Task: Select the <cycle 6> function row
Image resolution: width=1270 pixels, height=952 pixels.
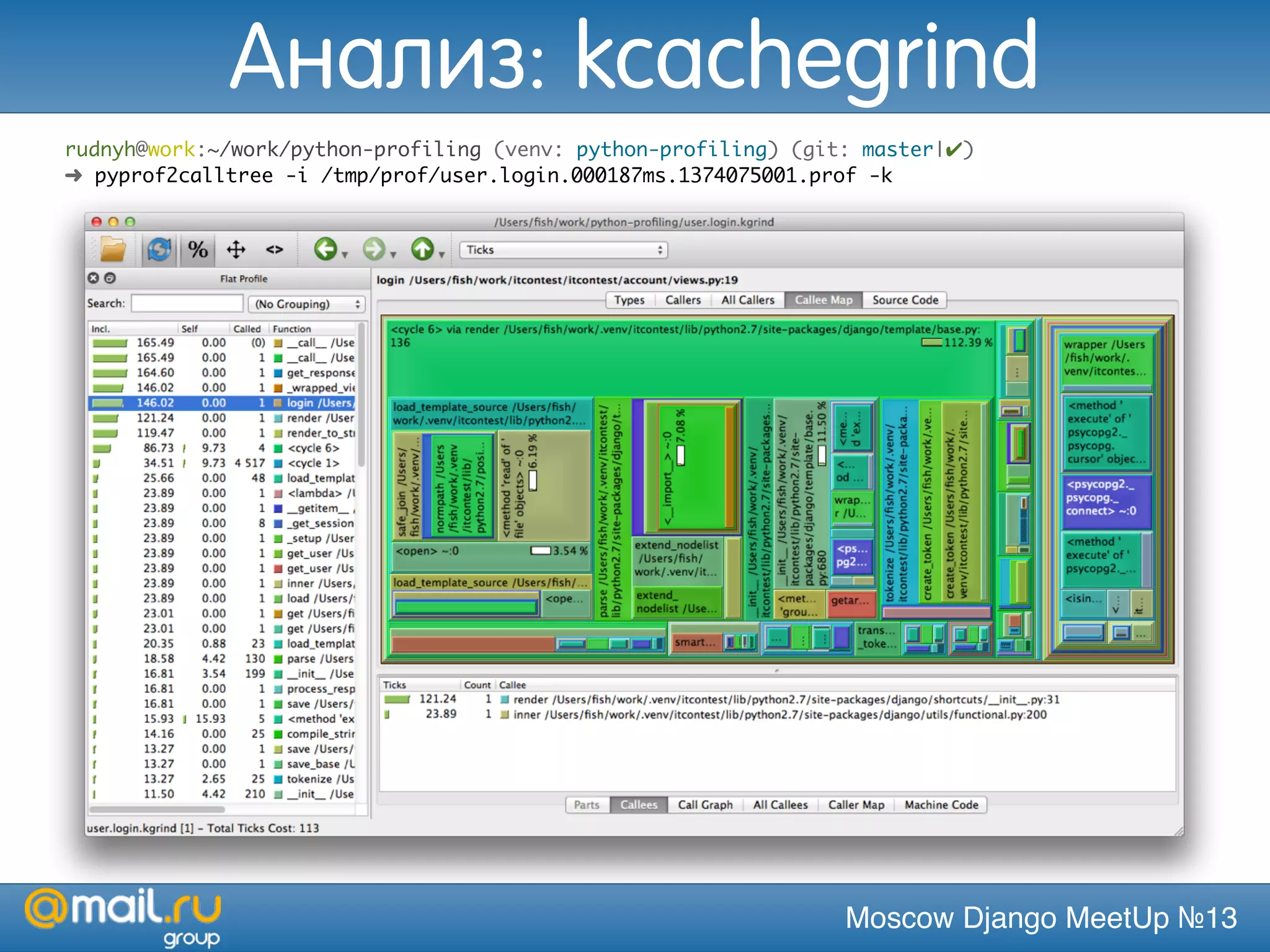Action: click(x=223, y=447)
